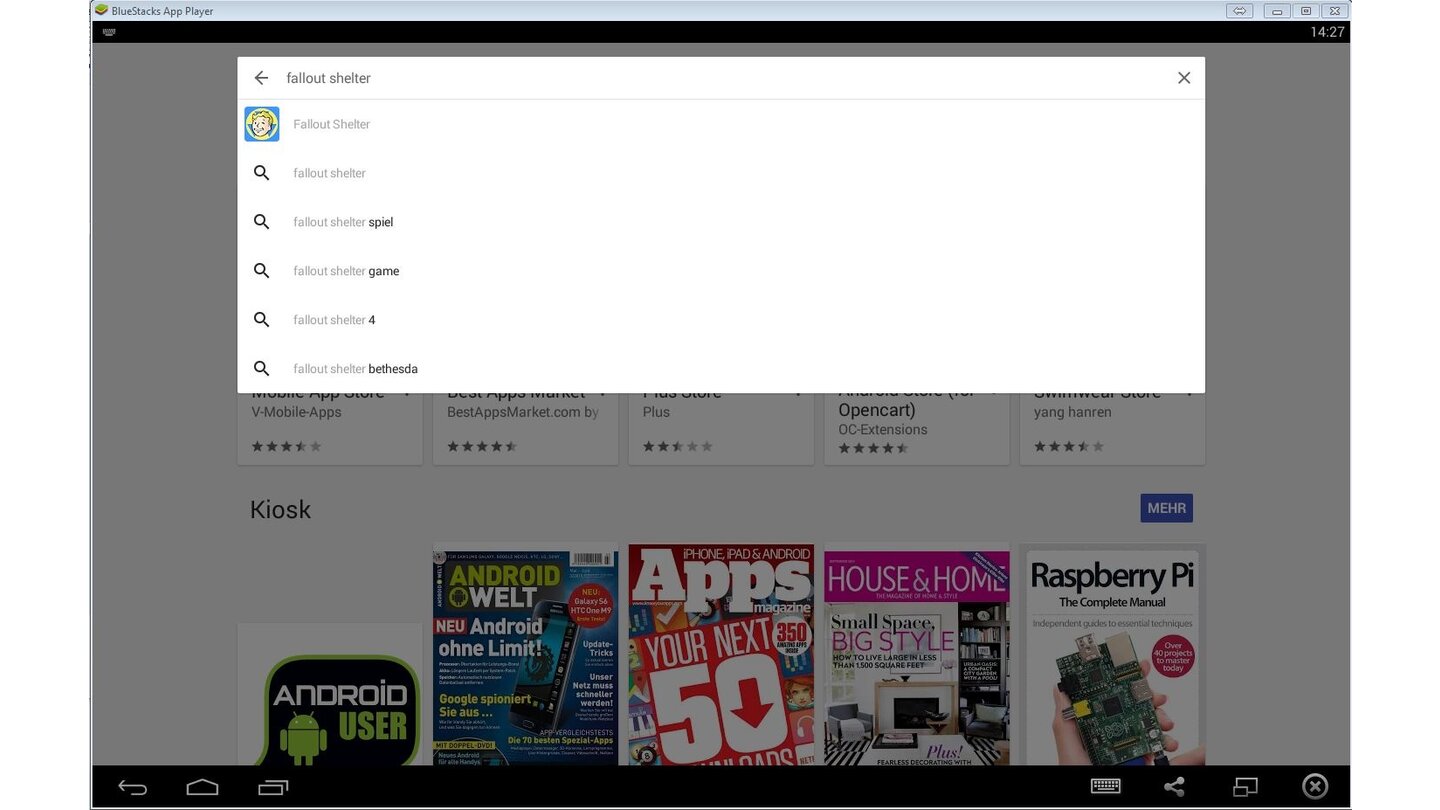Click the back arrow in search bar

(x=261, y=78)
